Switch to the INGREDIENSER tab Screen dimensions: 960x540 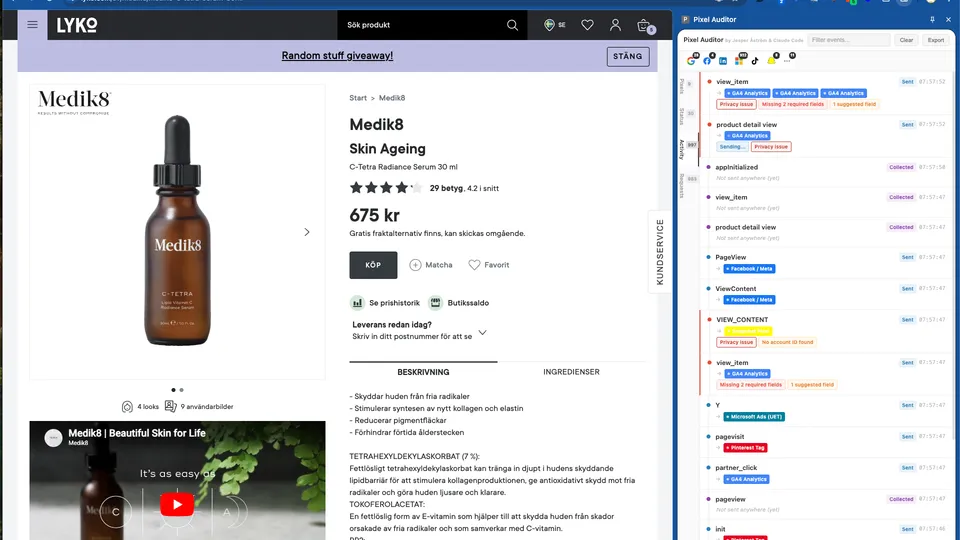coord(571,372)
